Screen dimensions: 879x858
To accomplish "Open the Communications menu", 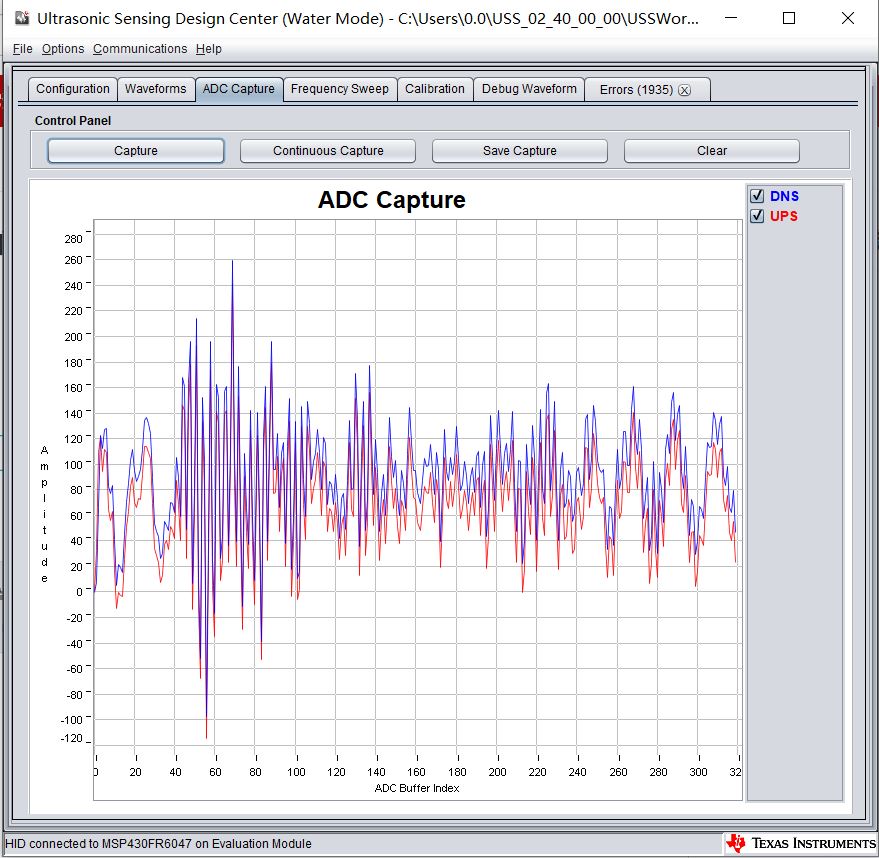I will point(140,49).
